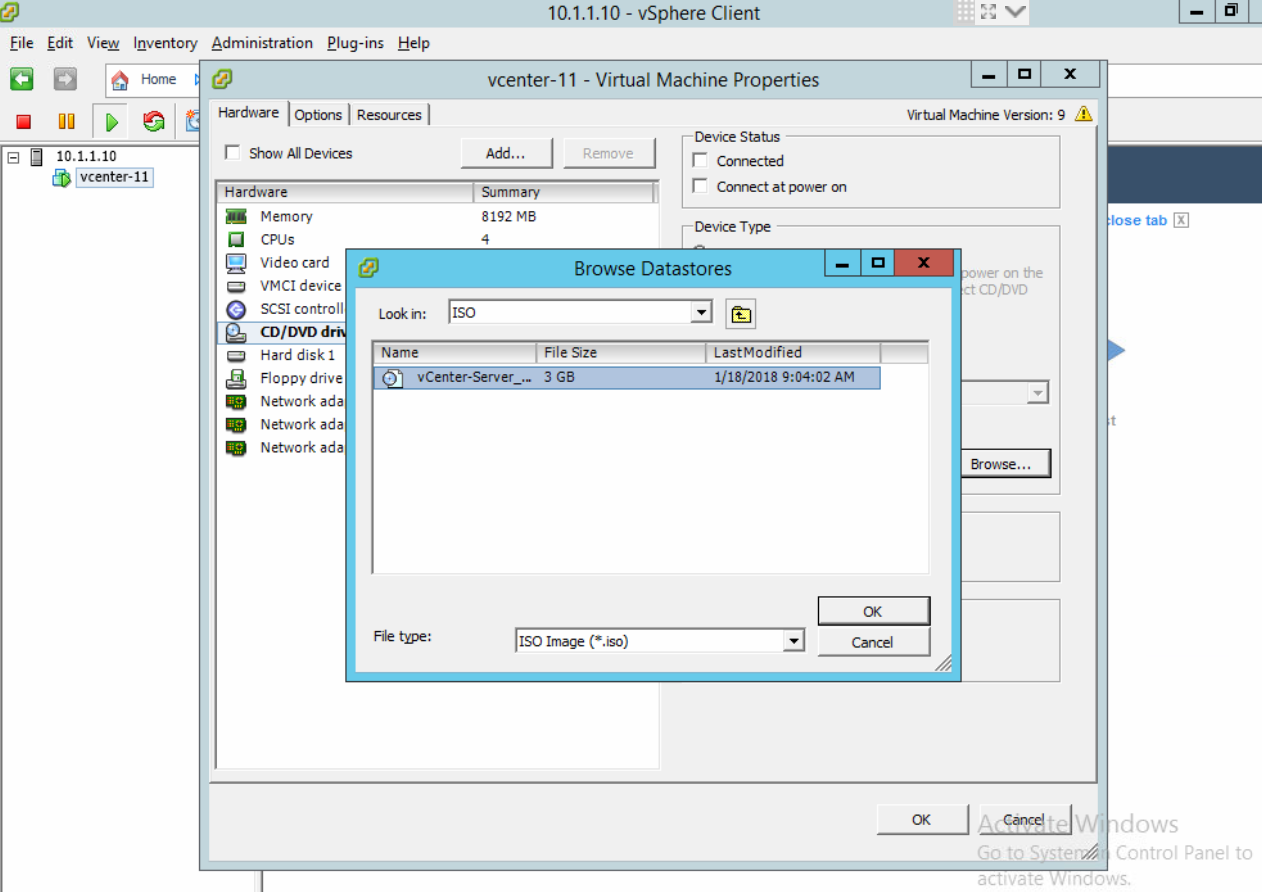Click OK in the Browse Datastores dialog
Screen dimensions: 1262x892
(873, 611)
